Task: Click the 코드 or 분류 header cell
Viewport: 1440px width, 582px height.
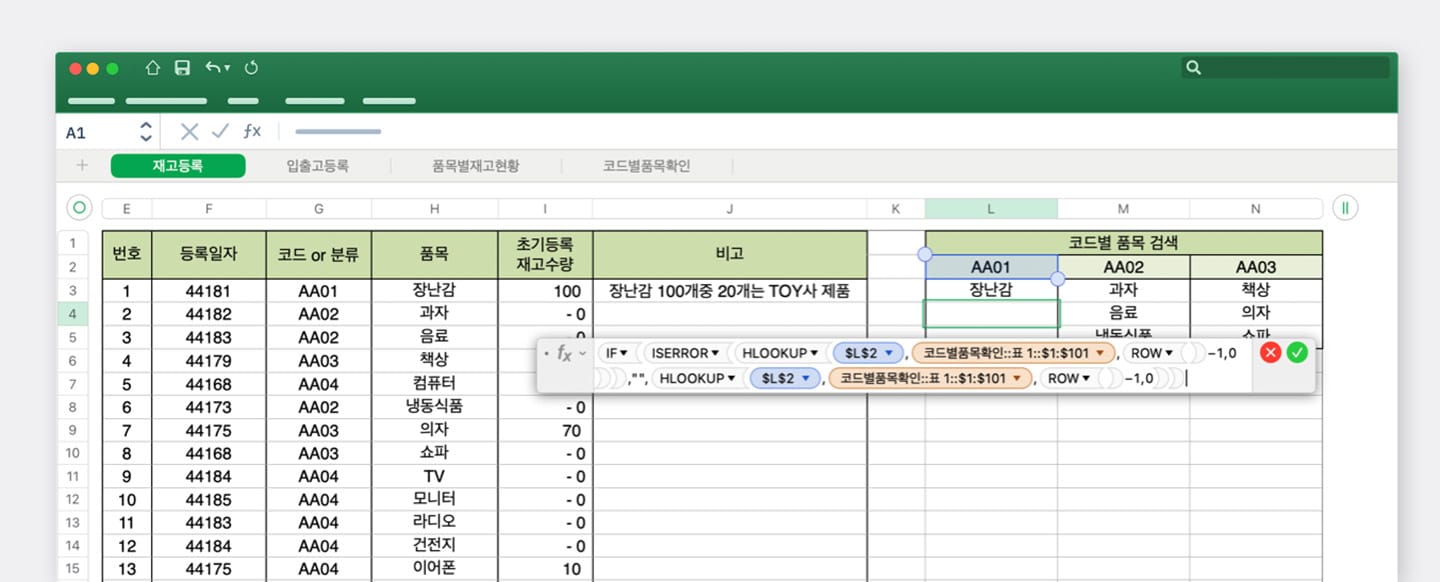Action: point(319,255)
